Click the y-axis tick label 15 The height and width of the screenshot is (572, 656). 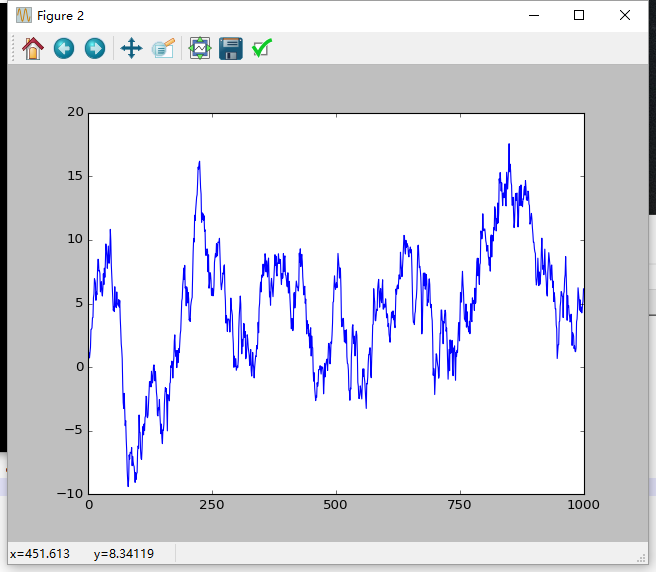click(x=76, y=176)
